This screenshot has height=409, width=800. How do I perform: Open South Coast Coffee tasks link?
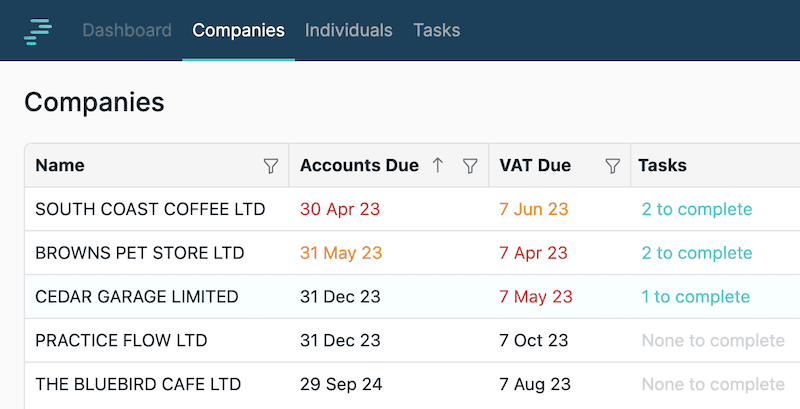point(697,209)
